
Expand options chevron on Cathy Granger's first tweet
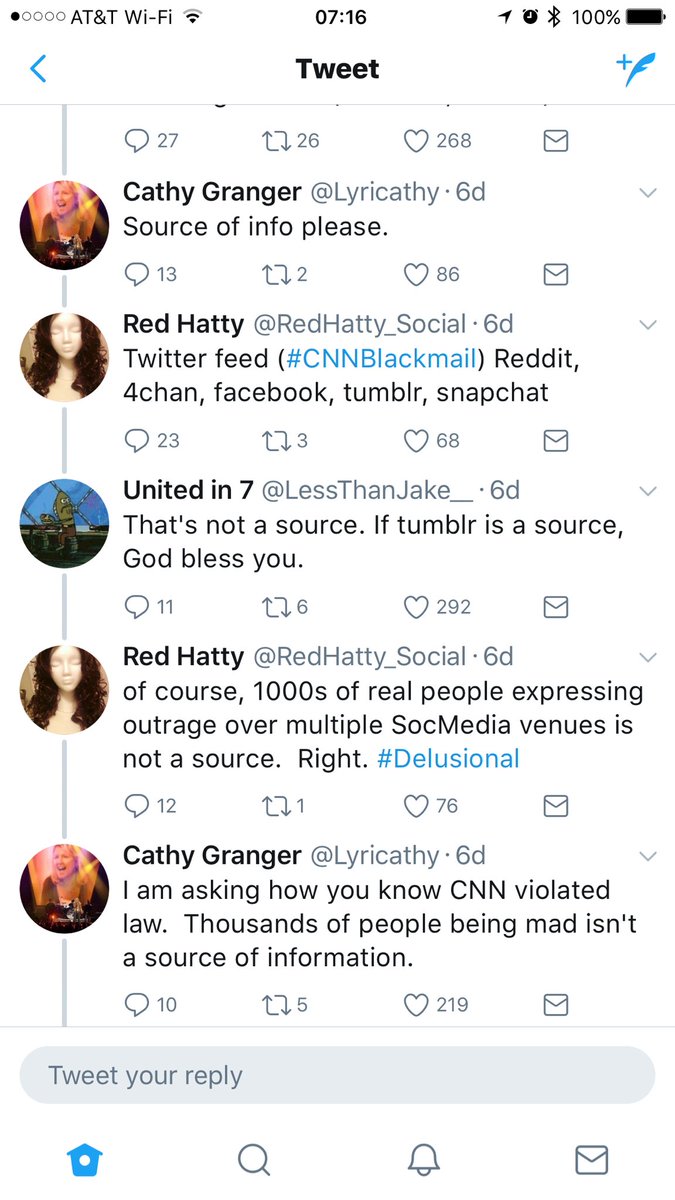click(647, 192)
